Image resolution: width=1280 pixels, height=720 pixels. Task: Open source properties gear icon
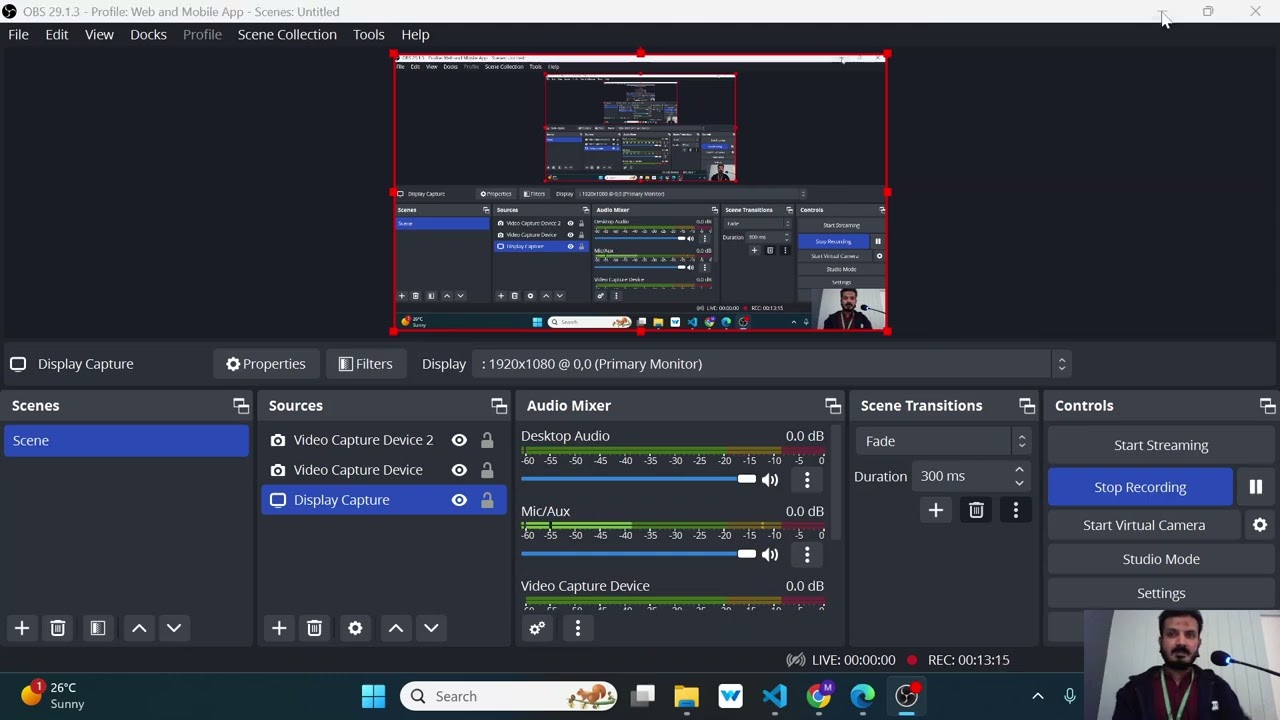(355, 628)
